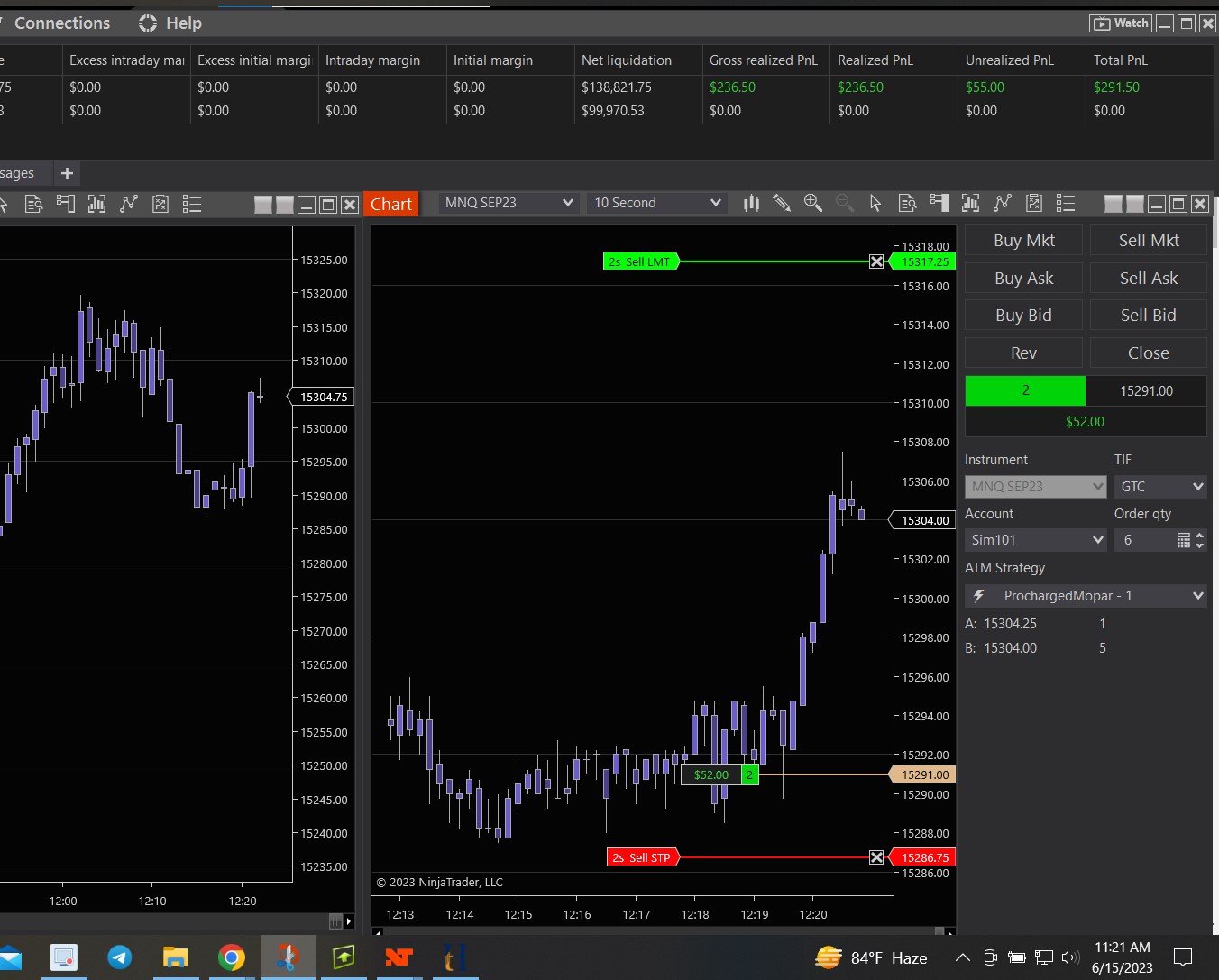Viewport: 1219px width, 980px height.
Task: Click the zoom in magnifier icon
Action: click(x=812, y=203)
